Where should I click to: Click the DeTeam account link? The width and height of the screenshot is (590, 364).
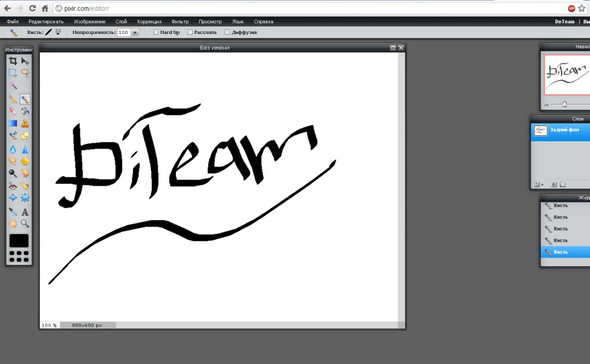pos(564,21)
